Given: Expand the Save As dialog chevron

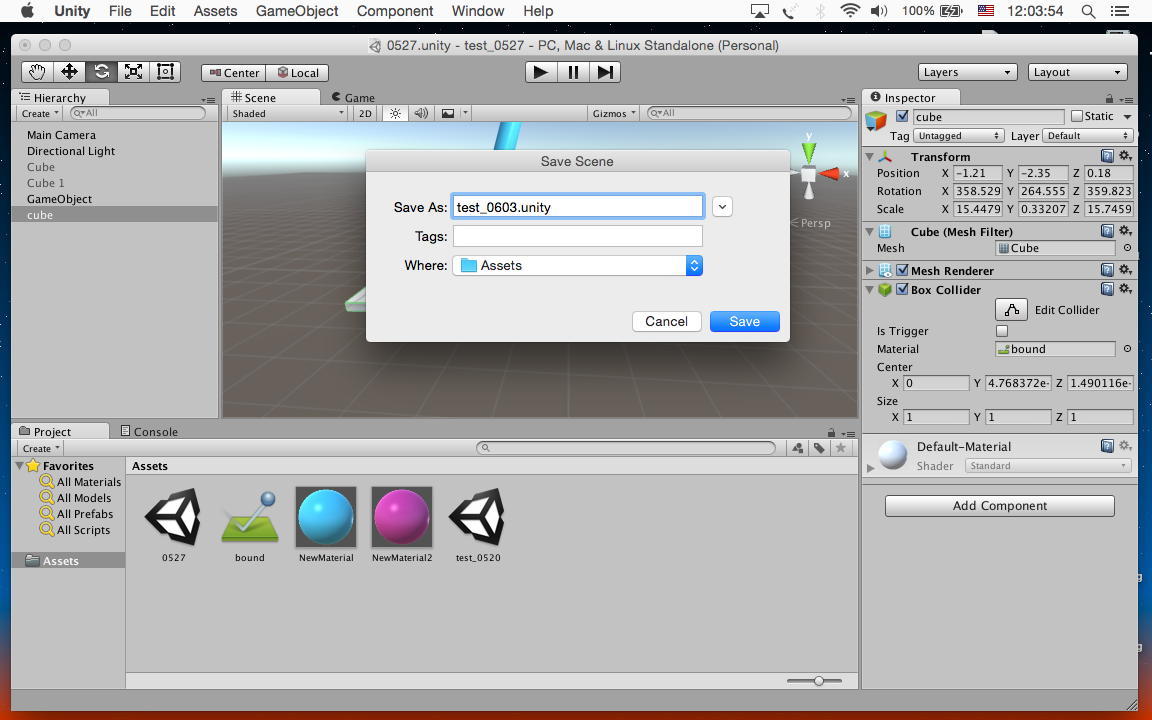Looking at the screenshot, I should click(722, 207).
